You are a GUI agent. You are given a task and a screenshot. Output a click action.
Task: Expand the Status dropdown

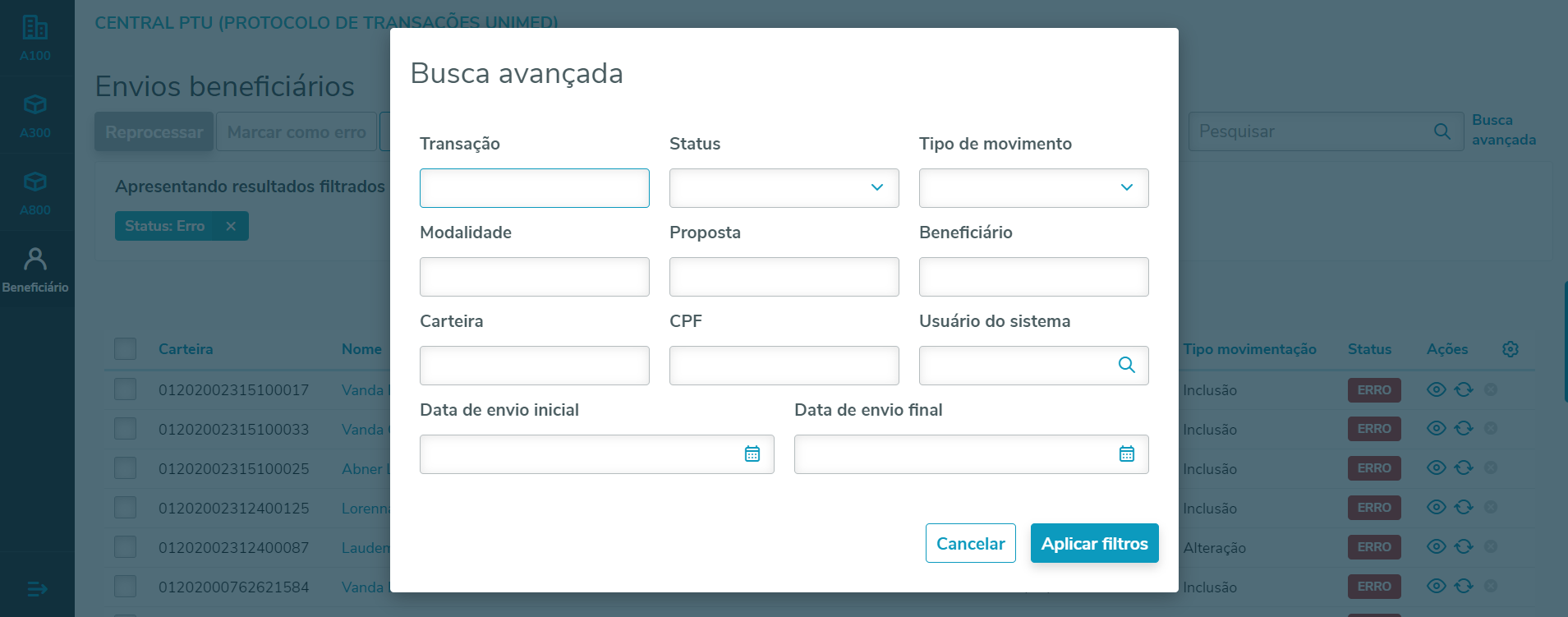[x=784, y=188]
